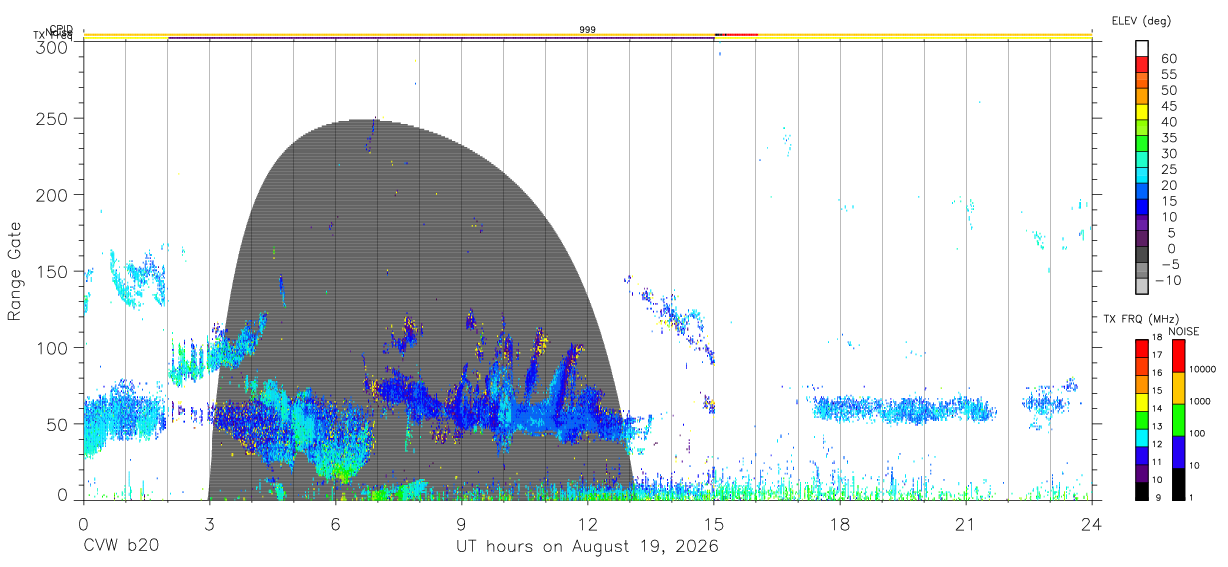This screenshot has width=1228, height=567.
Task: Click the 'CVW b20' radar label
Action: 120,546
